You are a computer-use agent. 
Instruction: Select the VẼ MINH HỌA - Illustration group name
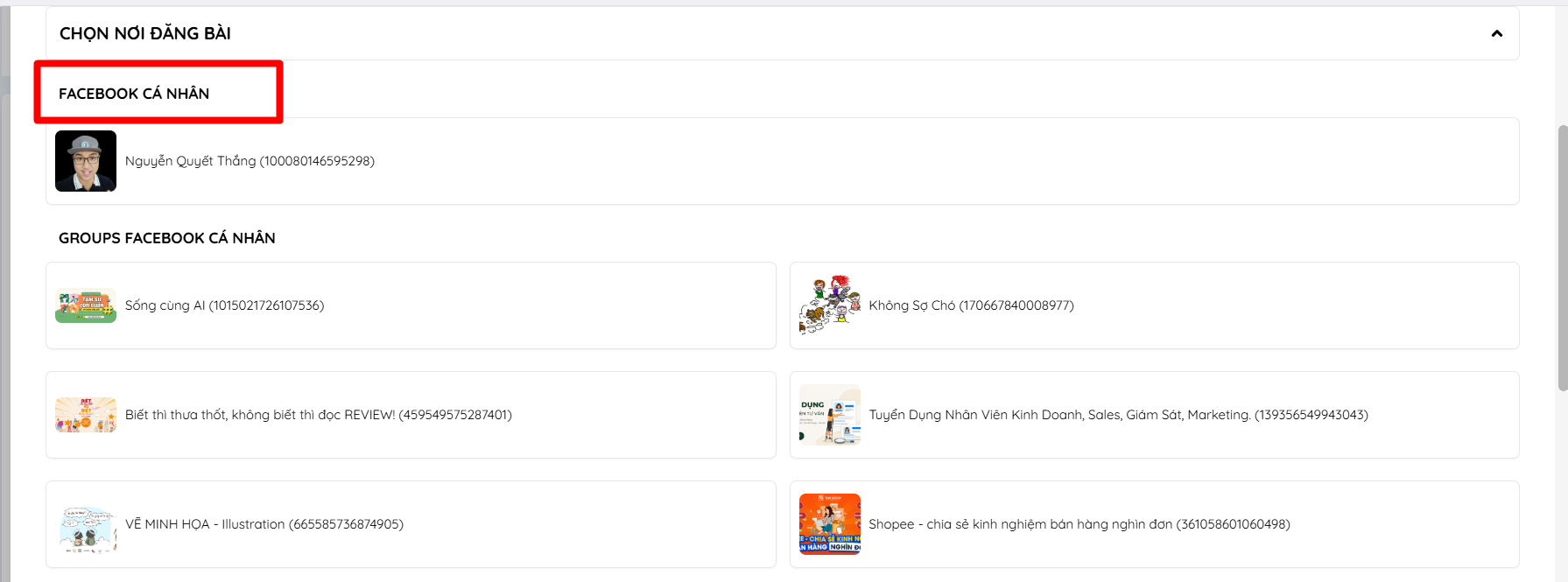264,524
